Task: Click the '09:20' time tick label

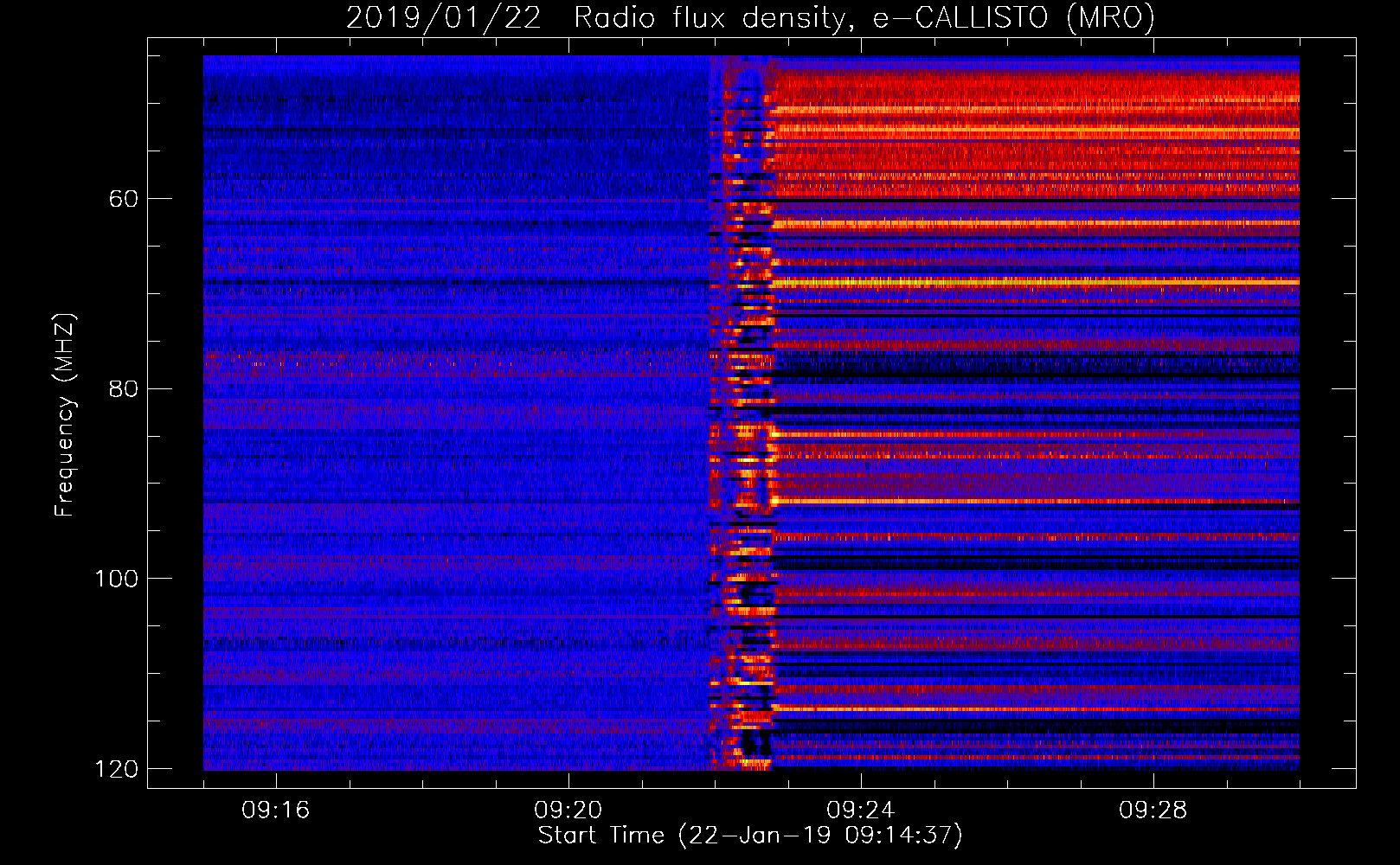Action: click(x=568, y=811)
